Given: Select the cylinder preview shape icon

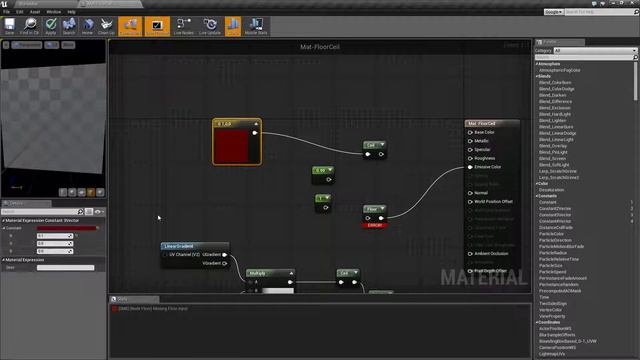Looking at the screenshot, I should (62, 192).
